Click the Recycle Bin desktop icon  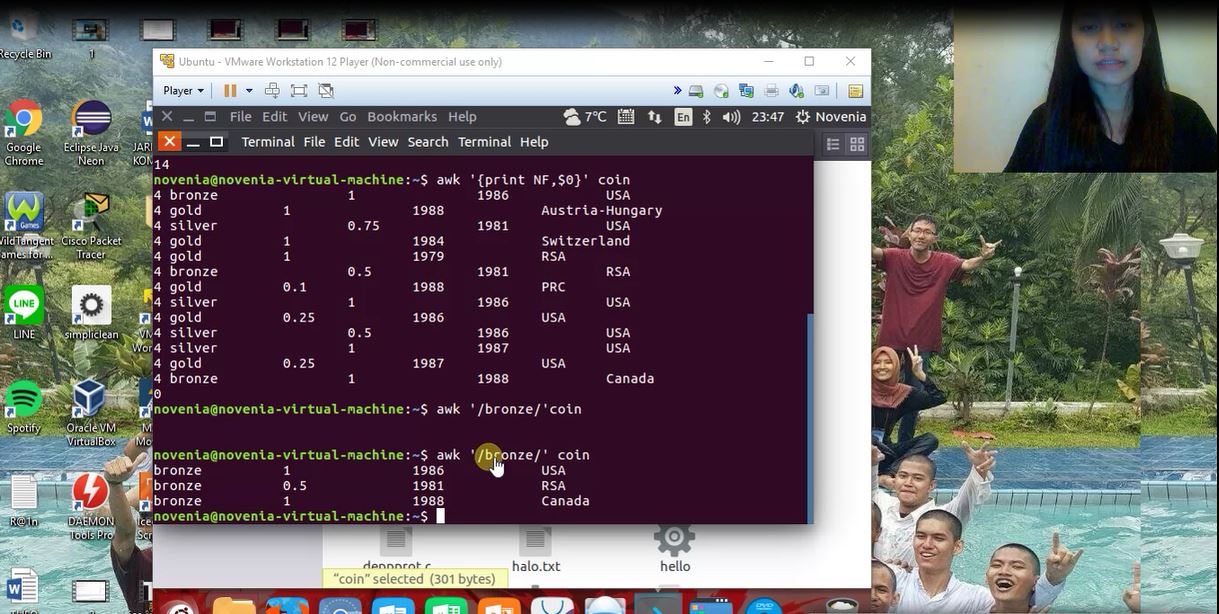[x=24, y=36]
